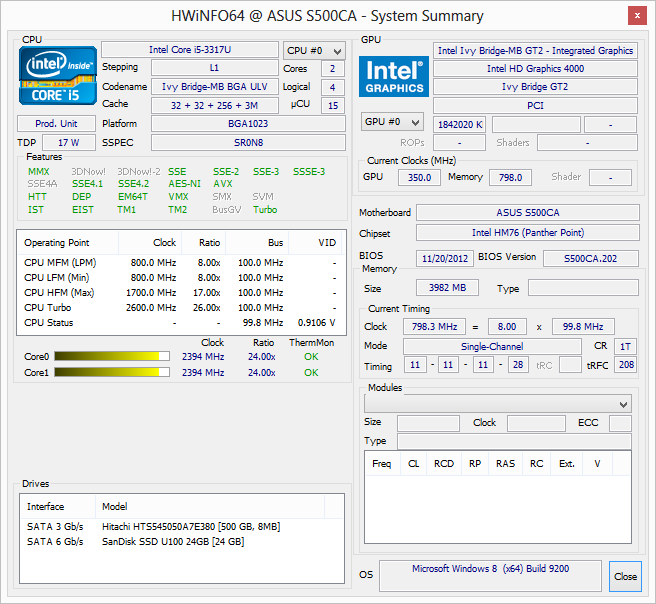
Task: Click the Core0 ThermMon OK status
Action: pyautogui.click(x=311, y=357)
